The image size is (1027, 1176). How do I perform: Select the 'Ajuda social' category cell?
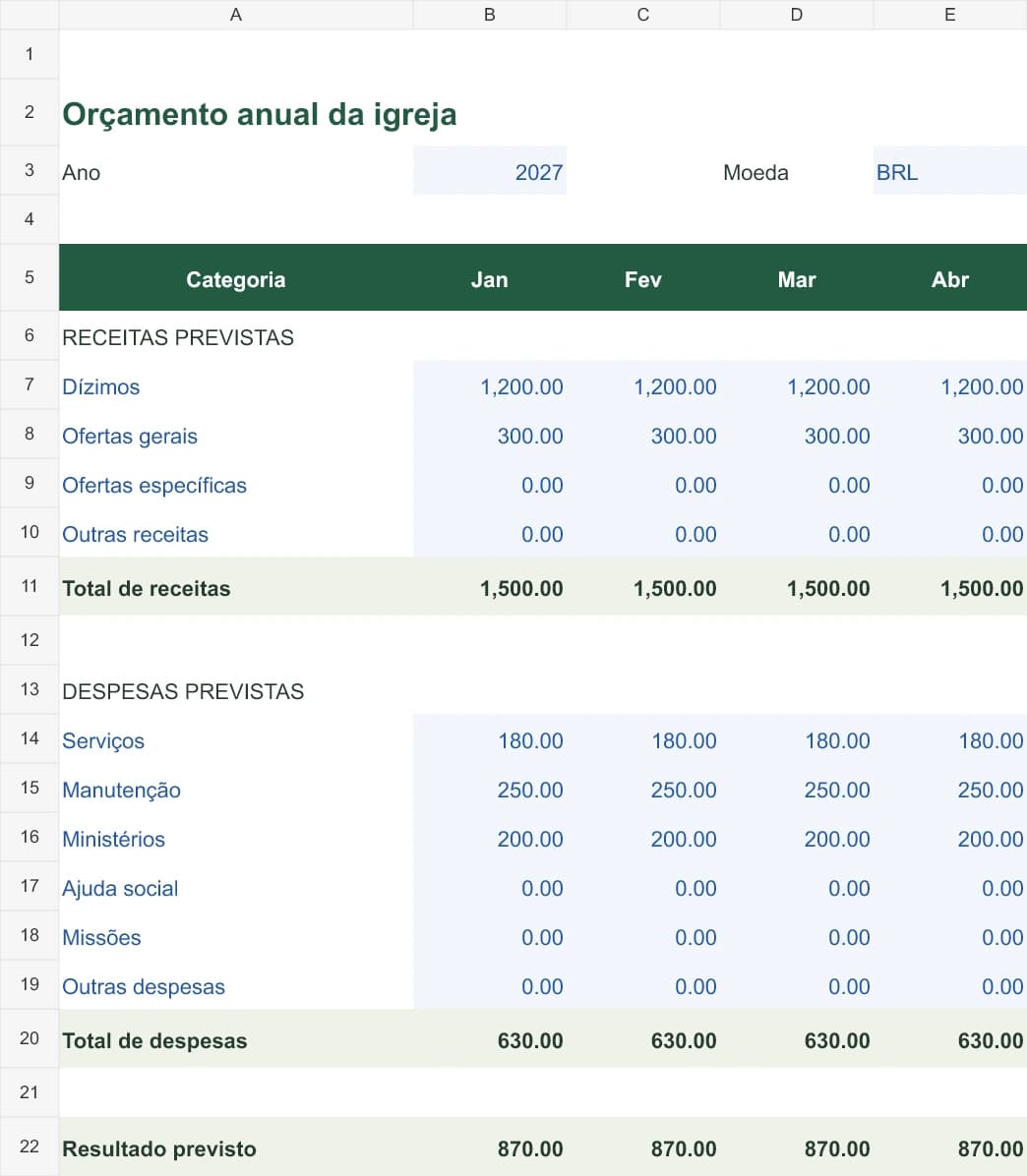[235, 887]
